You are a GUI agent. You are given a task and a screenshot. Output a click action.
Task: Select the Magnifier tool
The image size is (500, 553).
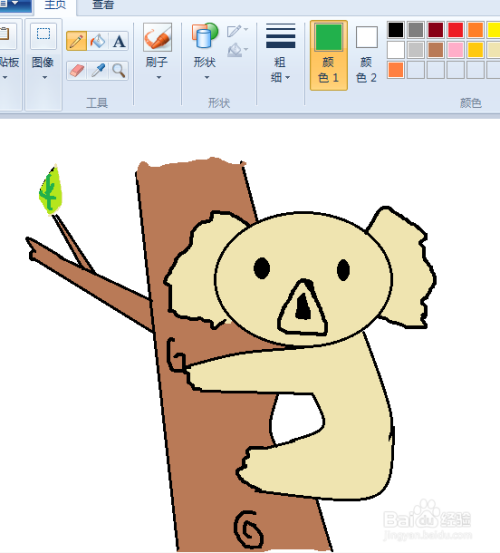(x=119, y=71)
